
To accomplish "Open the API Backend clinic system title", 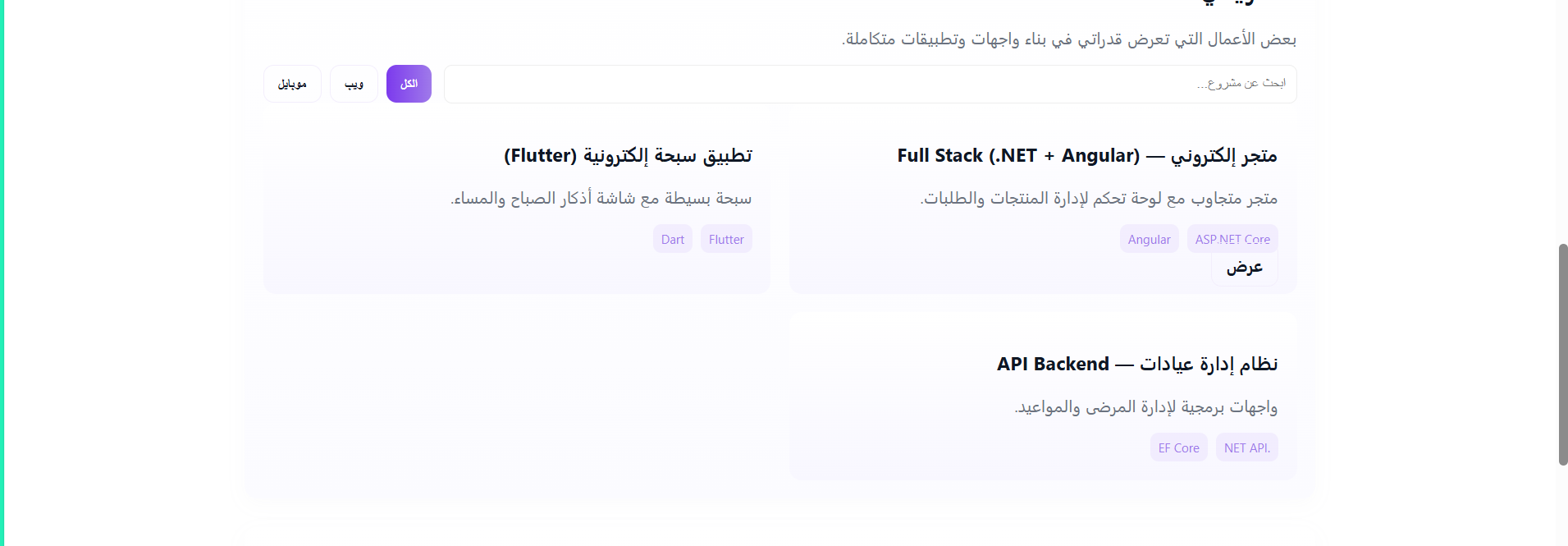I will [1137, 365].
